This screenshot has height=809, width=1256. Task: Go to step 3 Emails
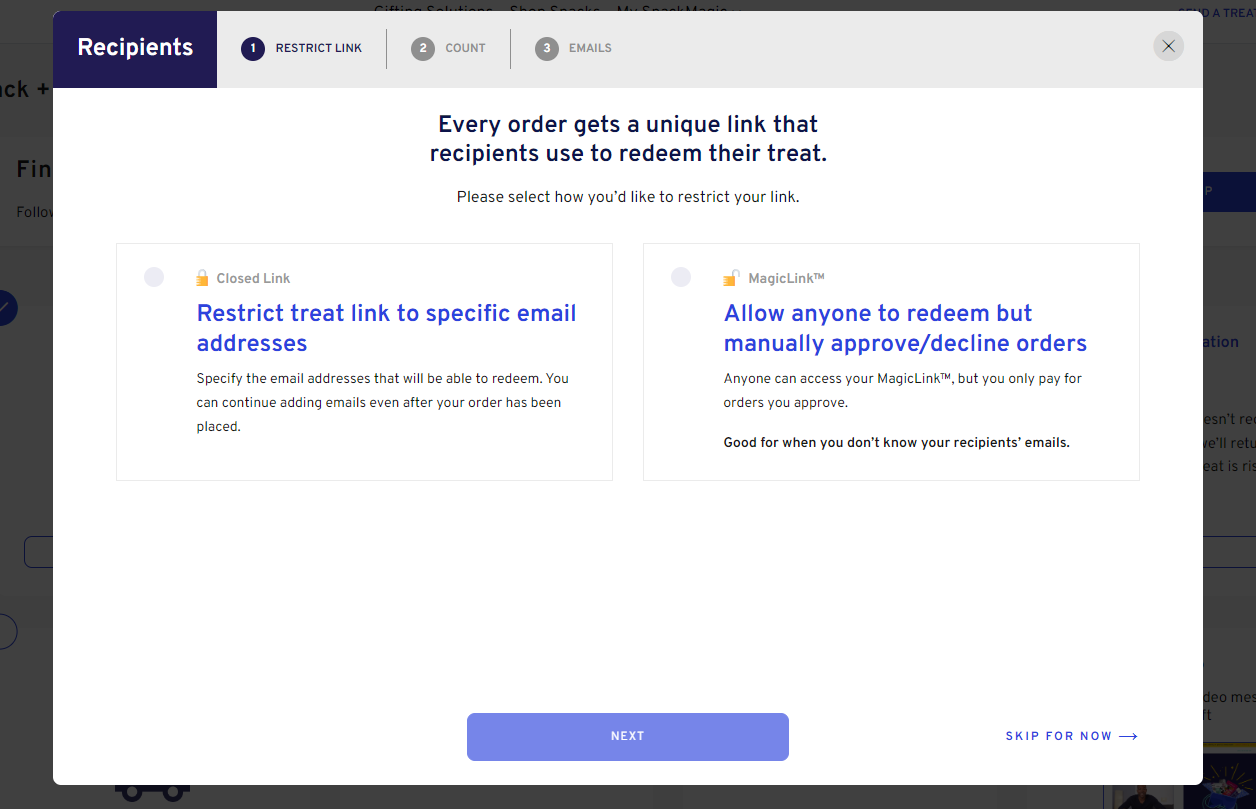[573, 48]
